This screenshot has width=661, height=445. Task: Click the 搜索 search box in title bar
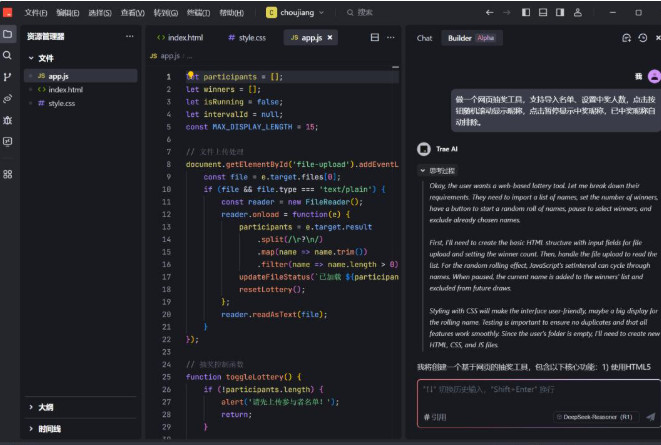360,13
